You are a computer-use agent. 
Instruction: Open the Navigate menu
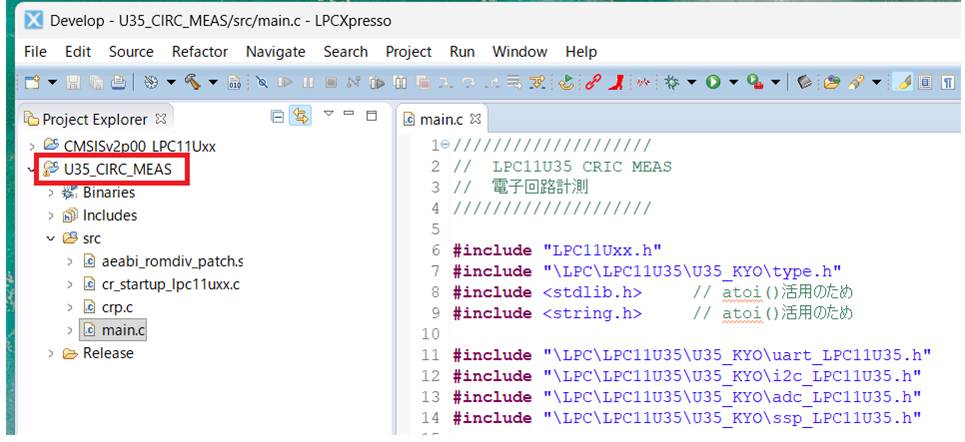point(275,51)
